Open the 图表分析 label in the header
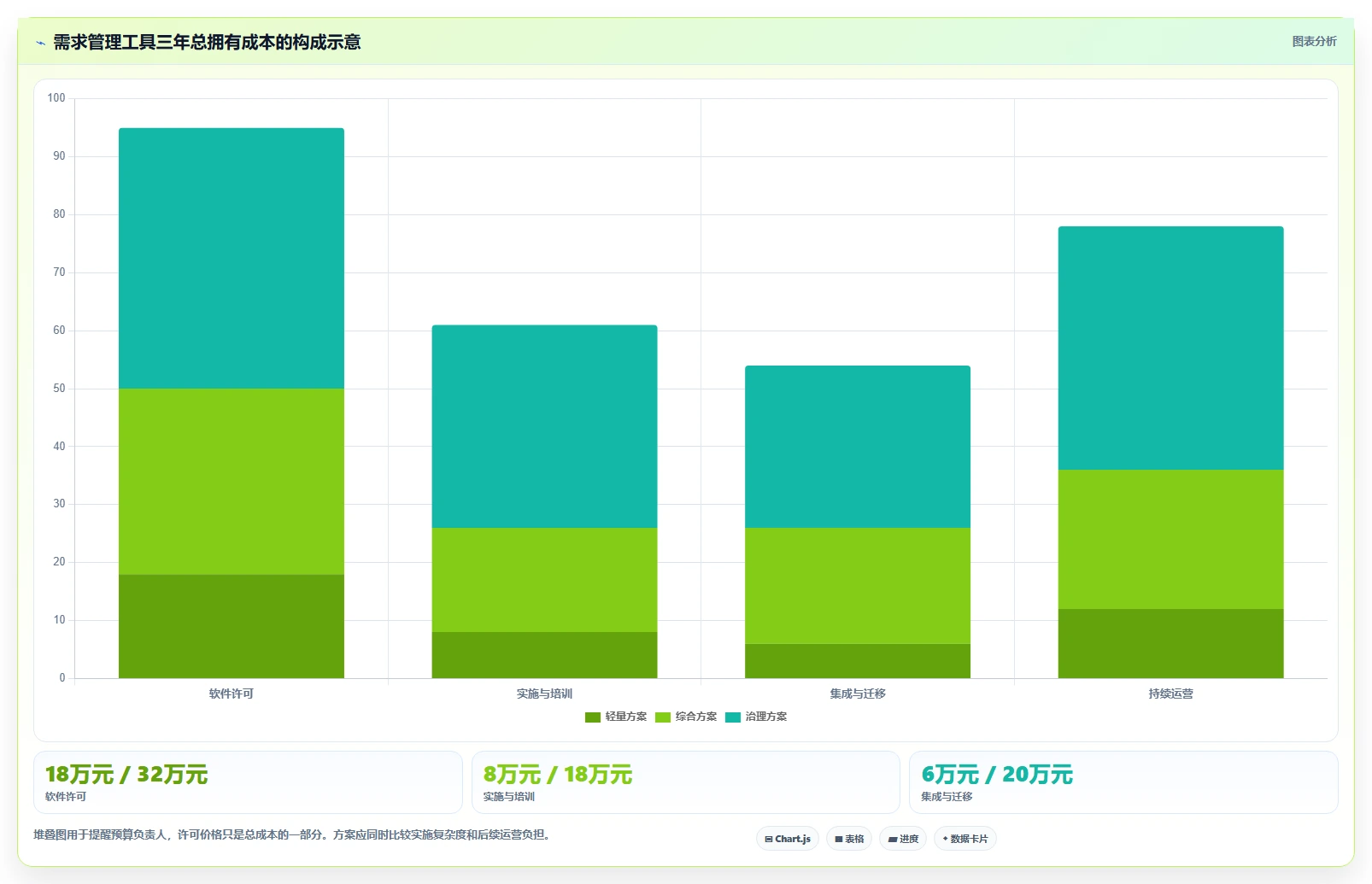Screen dimensions: 1372x884 1314,41
